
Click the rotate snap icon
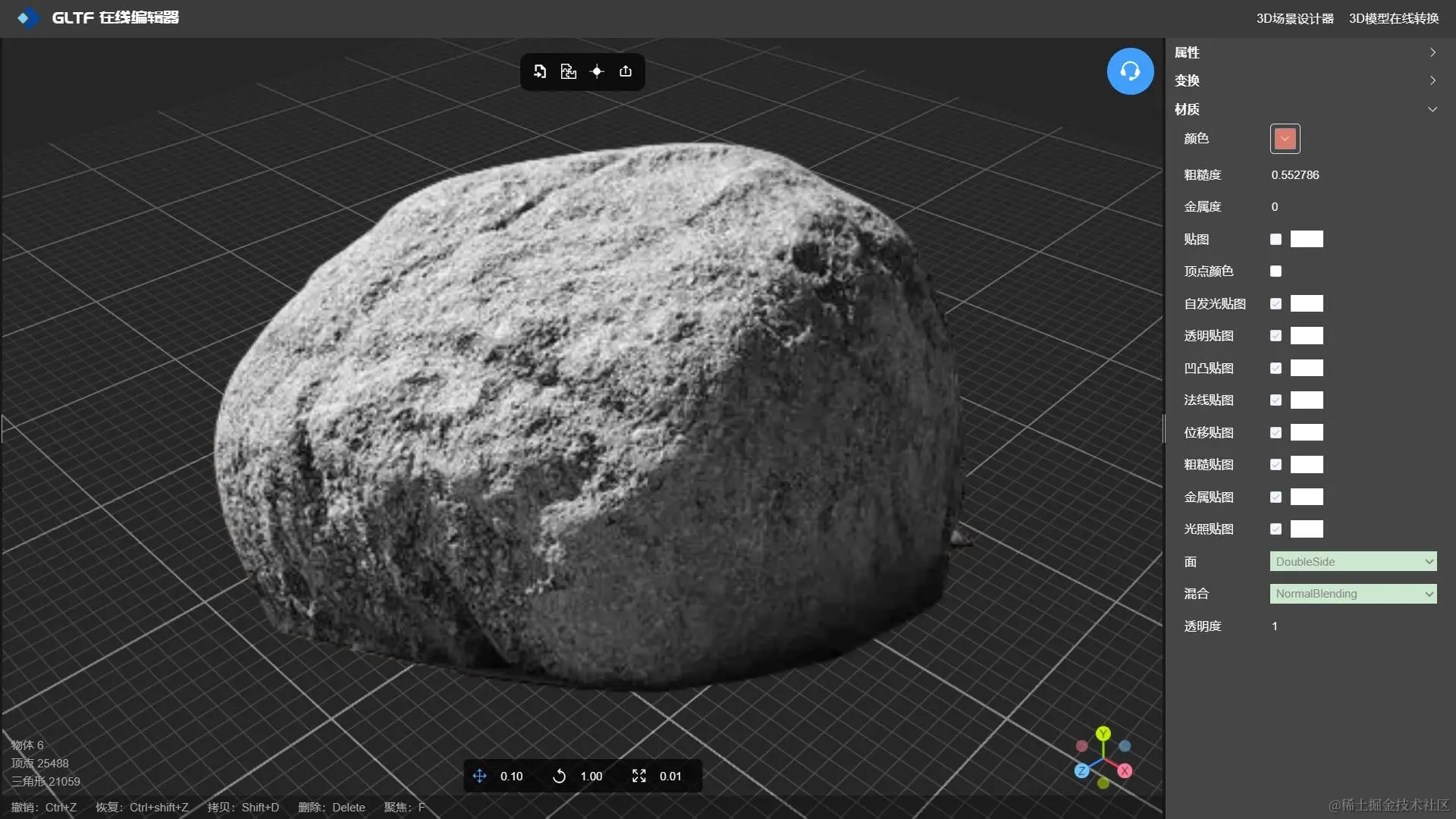[559, 776]
